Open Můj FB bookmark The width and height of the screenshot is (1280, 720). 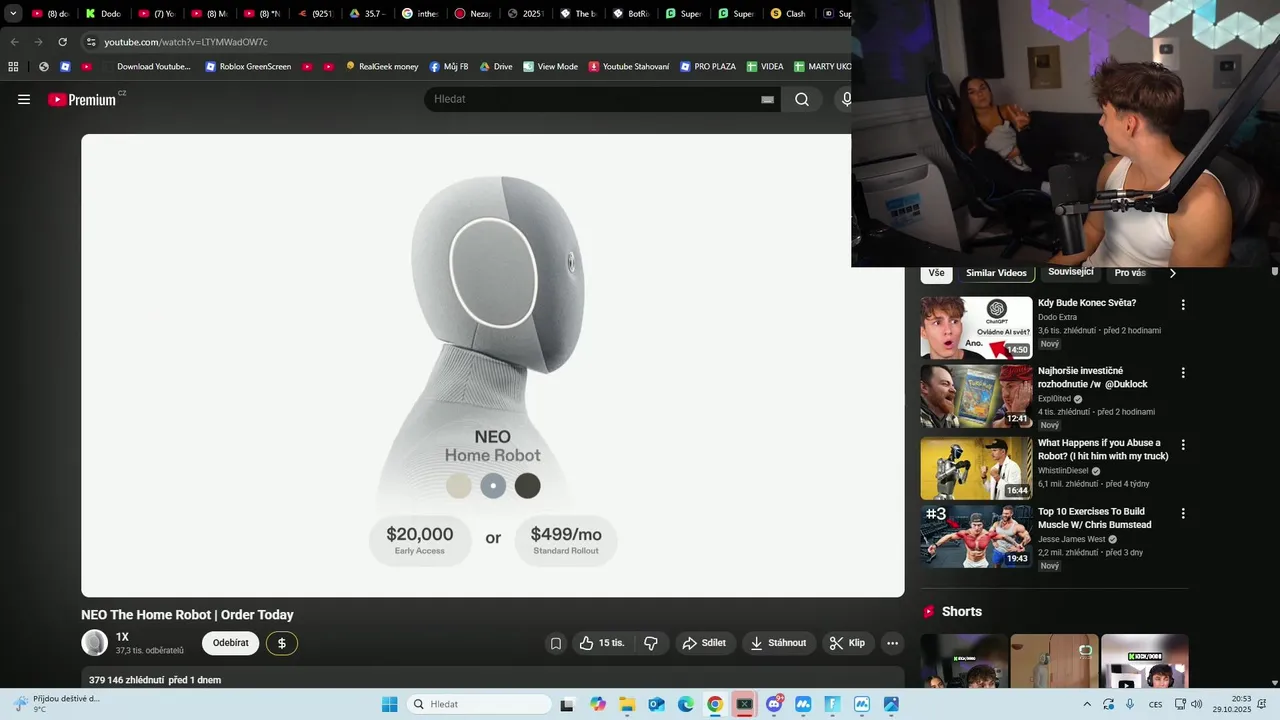pos(449,67)
